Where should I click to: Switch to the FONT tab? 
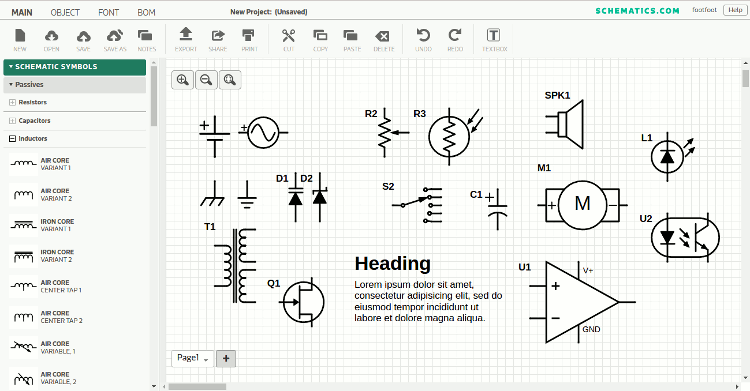pos(109,12)
